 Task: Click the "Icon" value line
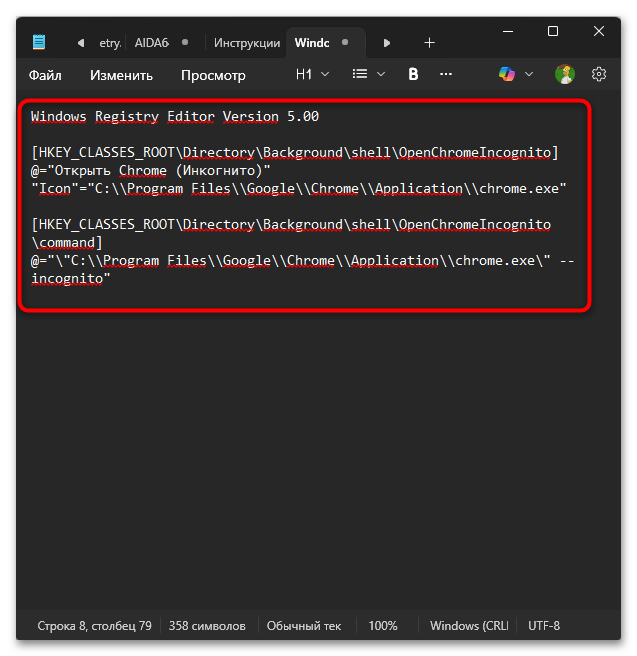tap(299, 189)
